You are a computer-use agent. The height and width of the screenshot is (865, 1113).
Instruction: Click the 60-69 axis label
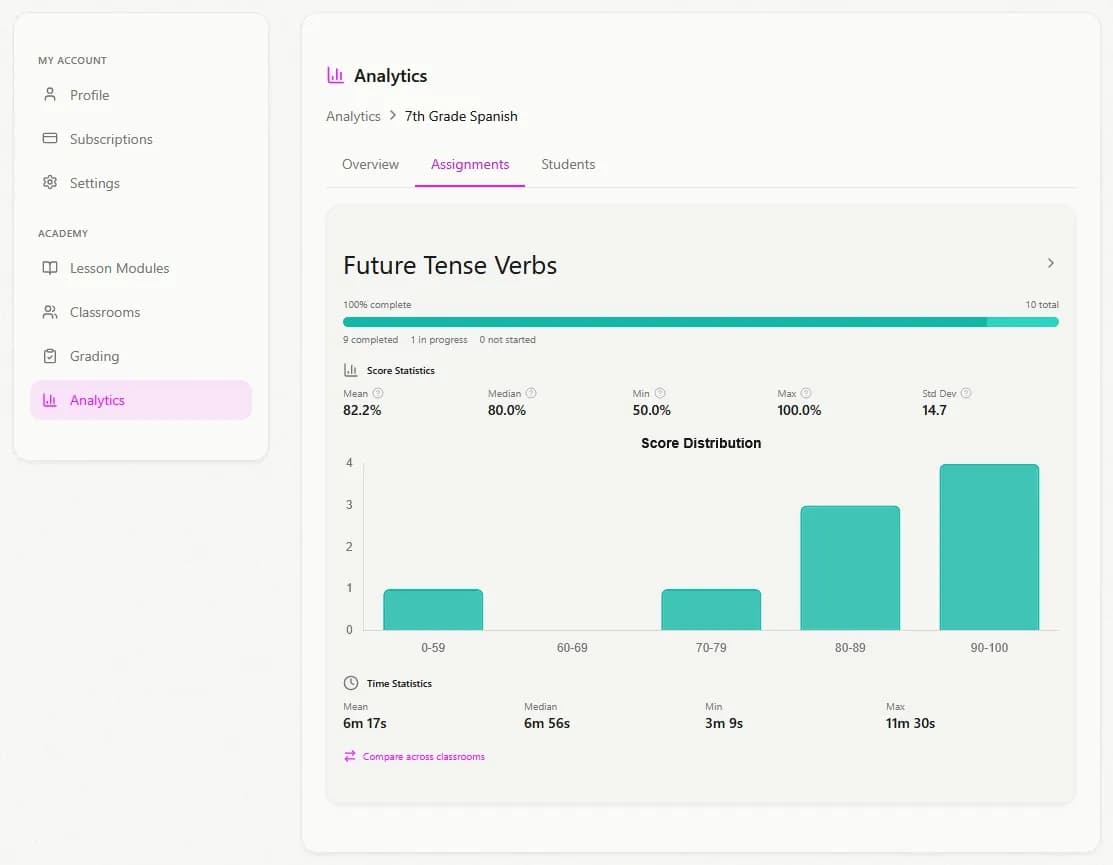[x=572, y=647]
